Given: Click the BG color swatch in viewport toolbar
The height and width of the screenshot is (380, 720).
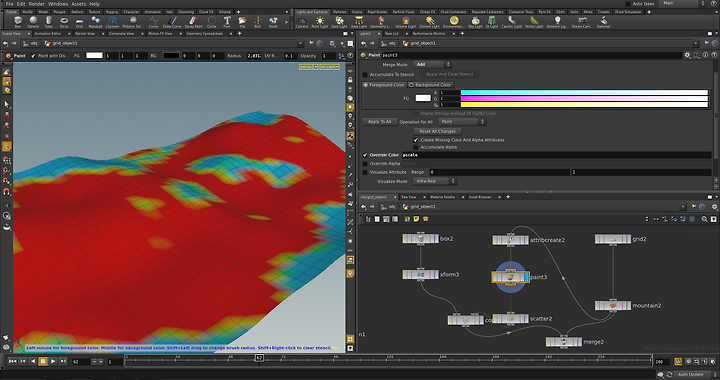Looking at the screenshot, I should pyautogui.click(x=171, y=56).
